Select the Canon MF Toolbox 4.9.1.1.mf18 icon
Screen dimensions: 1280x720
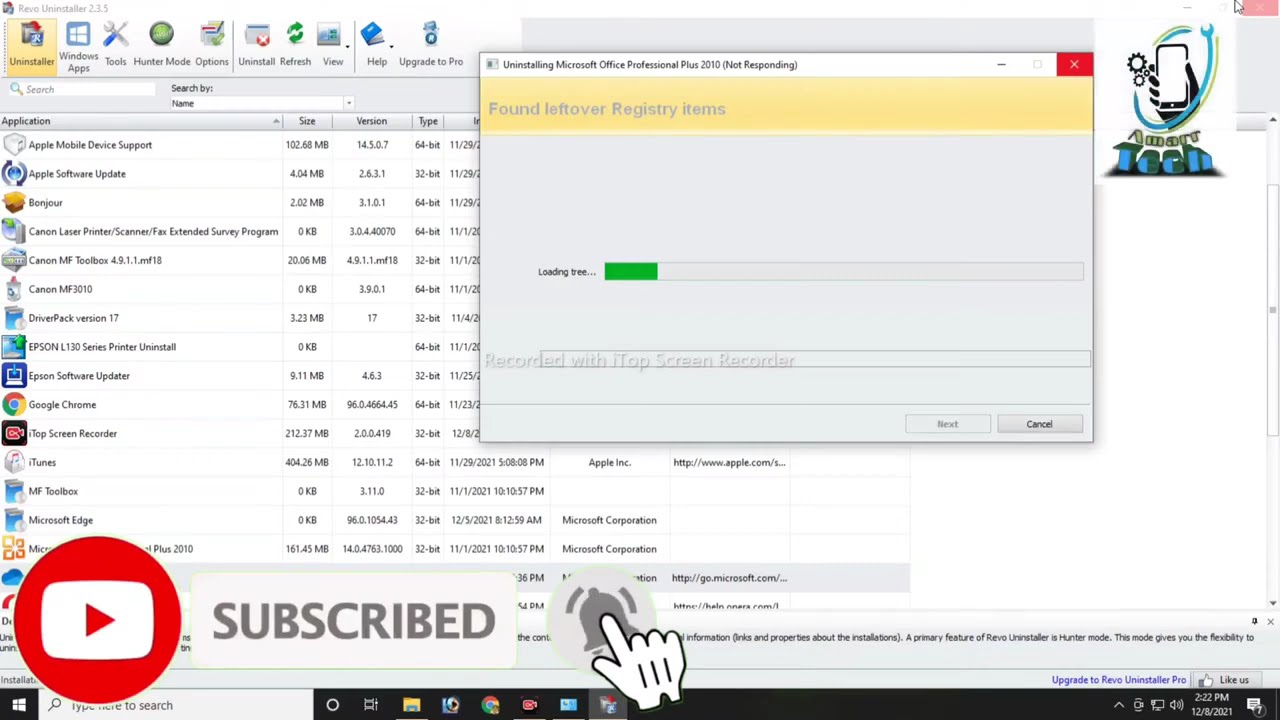(14, 260)
